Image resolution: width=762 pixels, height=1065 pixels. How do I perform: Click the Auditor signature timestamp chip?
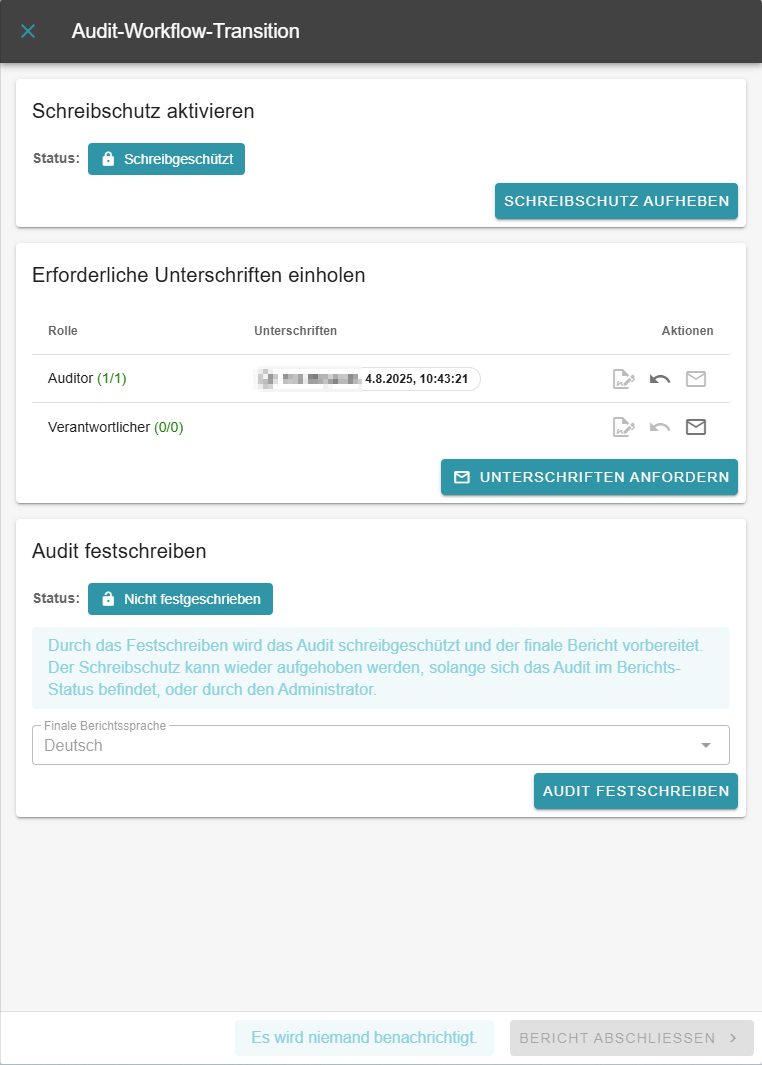[x=368, y=379]
